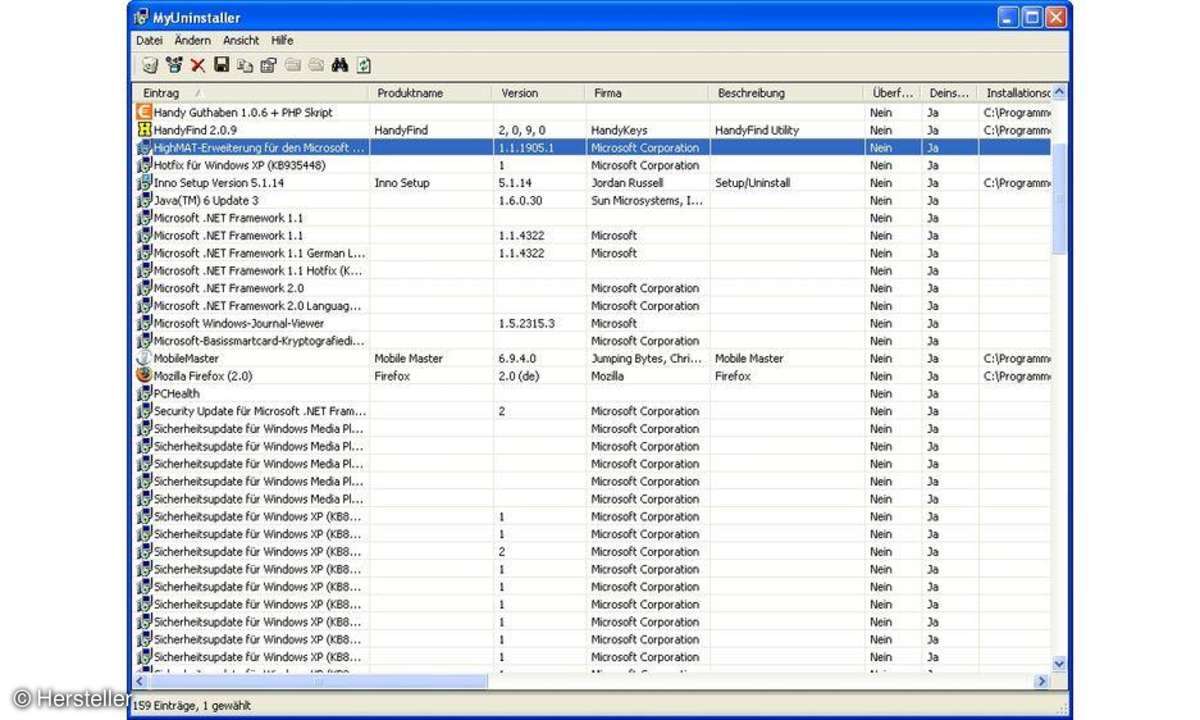Click version cell 1.6.0.30
1200x720 pixels.
[520, 200]
